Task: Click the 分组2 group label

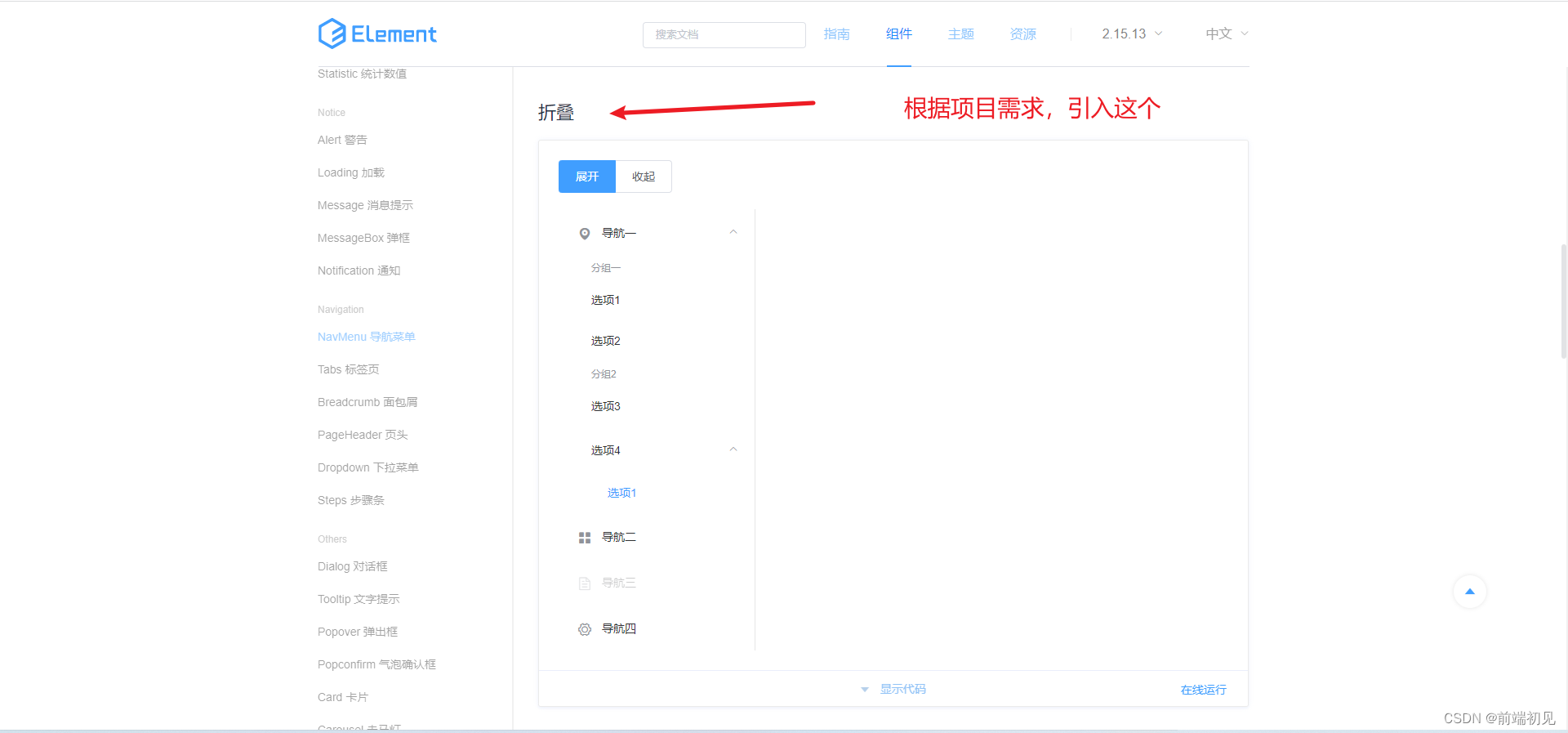Action: tap(604, 374)
